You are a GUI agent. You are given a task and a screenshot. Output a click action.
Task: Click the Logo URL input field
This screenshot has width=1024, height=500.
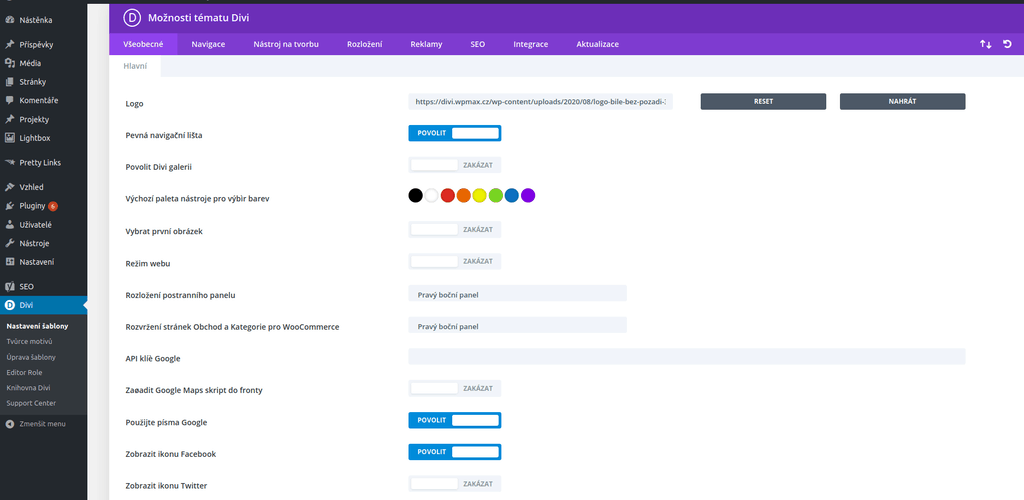point(540,102)
